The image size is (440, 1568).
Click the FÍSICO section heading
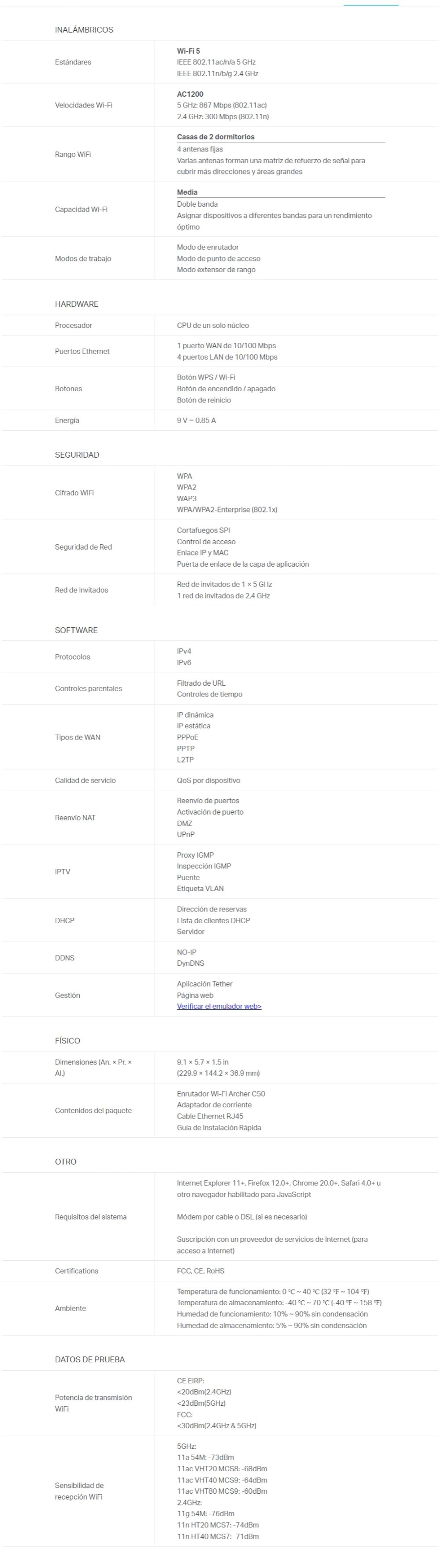pos(67,1041)
